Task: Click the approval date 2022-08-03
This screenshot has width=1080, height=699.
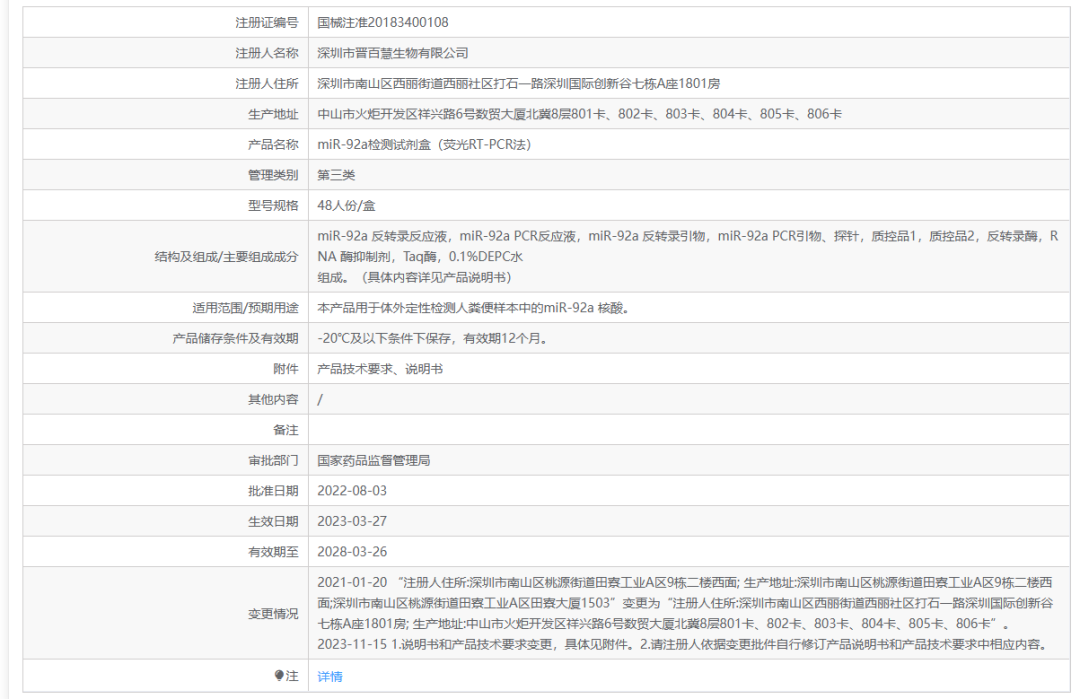Action: (x=352, y=491)
